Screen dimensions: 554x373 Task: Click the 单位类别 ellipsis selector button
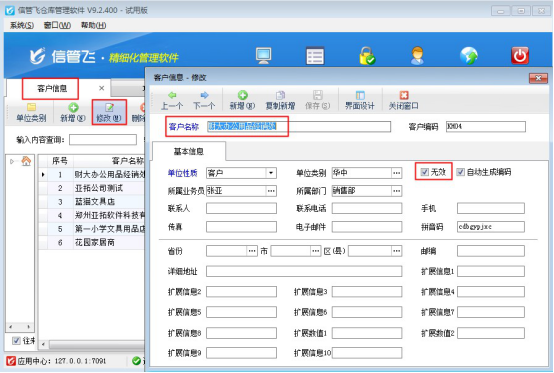click(396, 173)
